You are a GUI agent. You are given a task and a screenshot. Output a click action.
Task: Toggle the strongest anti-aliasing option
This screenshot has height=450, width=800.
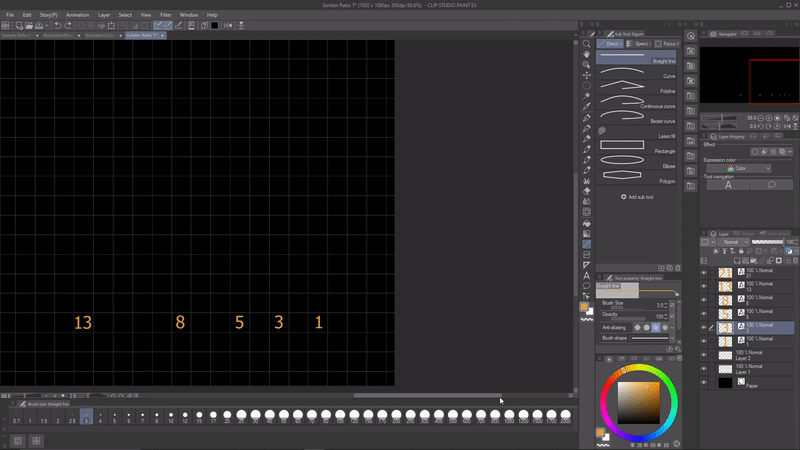point(665,328)
